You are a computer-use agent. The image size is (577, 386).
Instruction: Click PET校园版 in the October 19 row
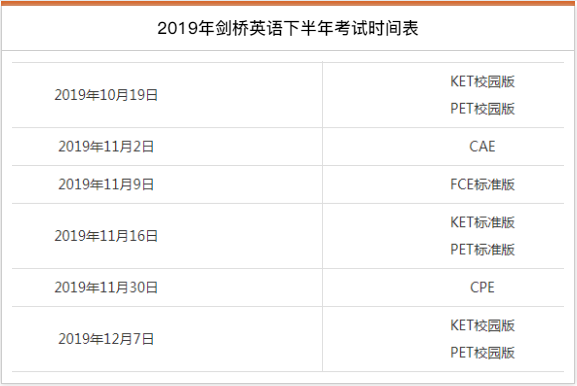pos(482,109)
